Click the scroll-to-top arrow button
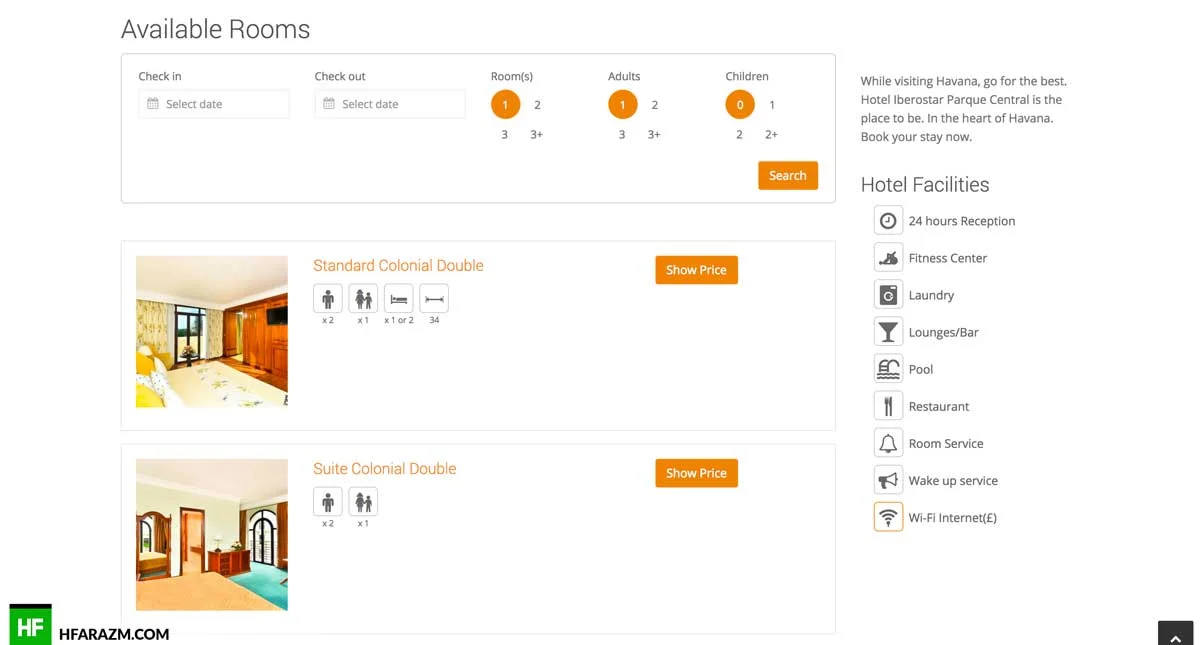 pos(1176,634)
